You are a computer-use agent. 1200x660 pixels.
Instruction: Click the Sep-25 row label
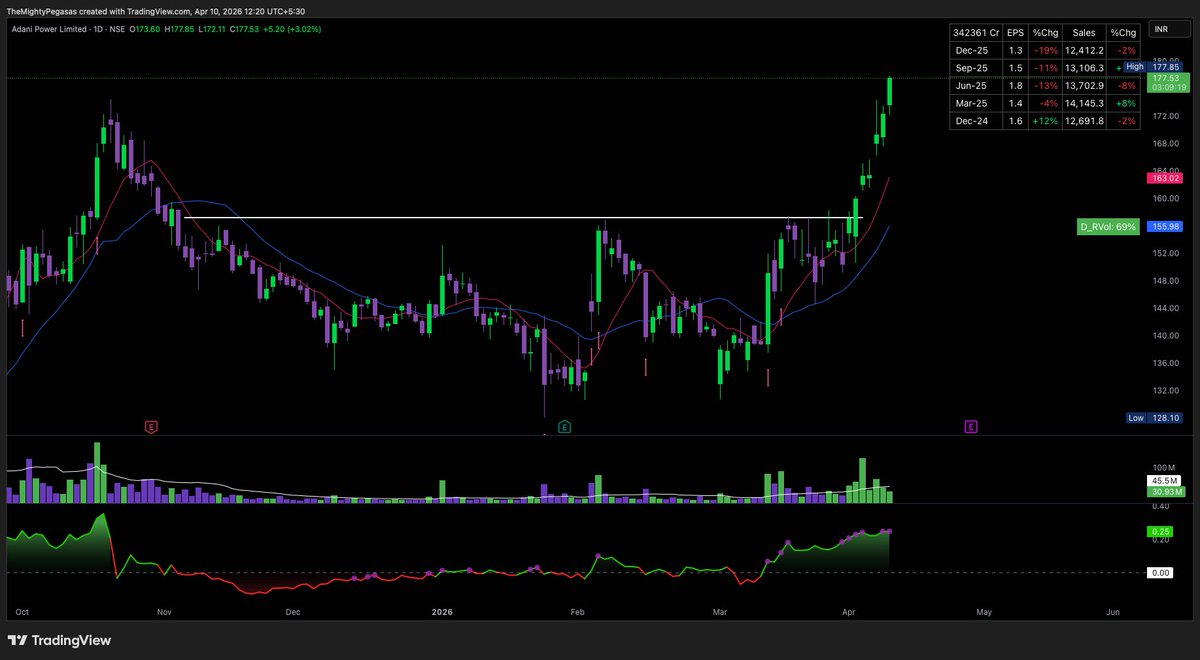click(x=973, y=67)
